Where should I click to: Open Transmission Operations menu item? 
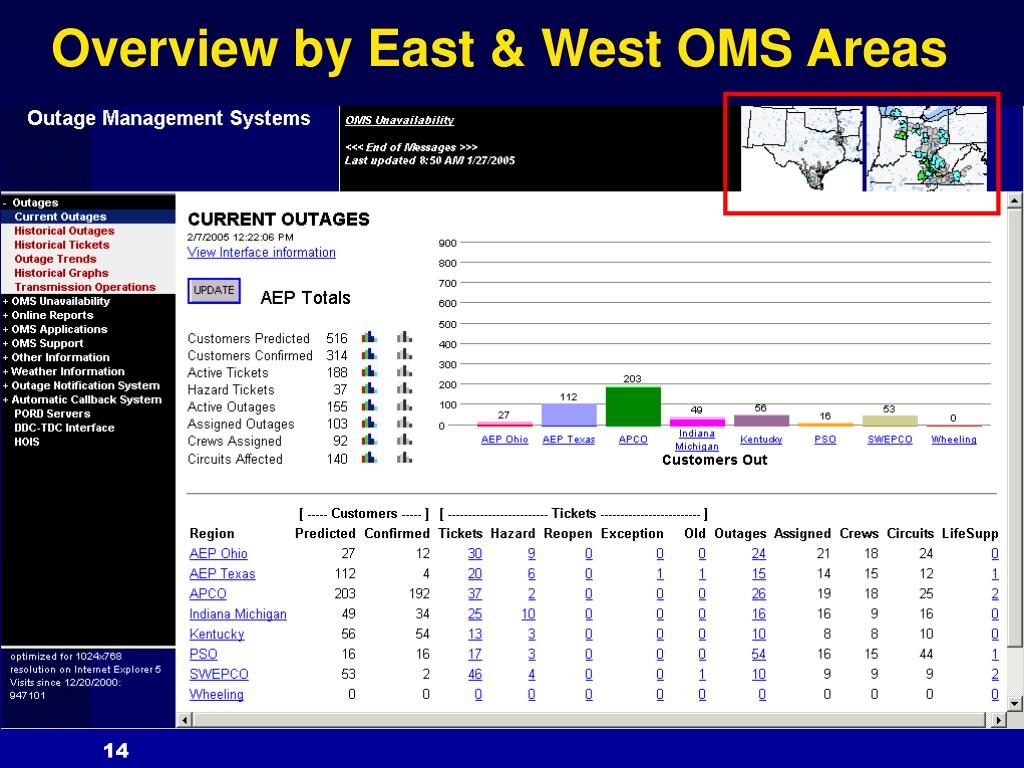[85, 287]
